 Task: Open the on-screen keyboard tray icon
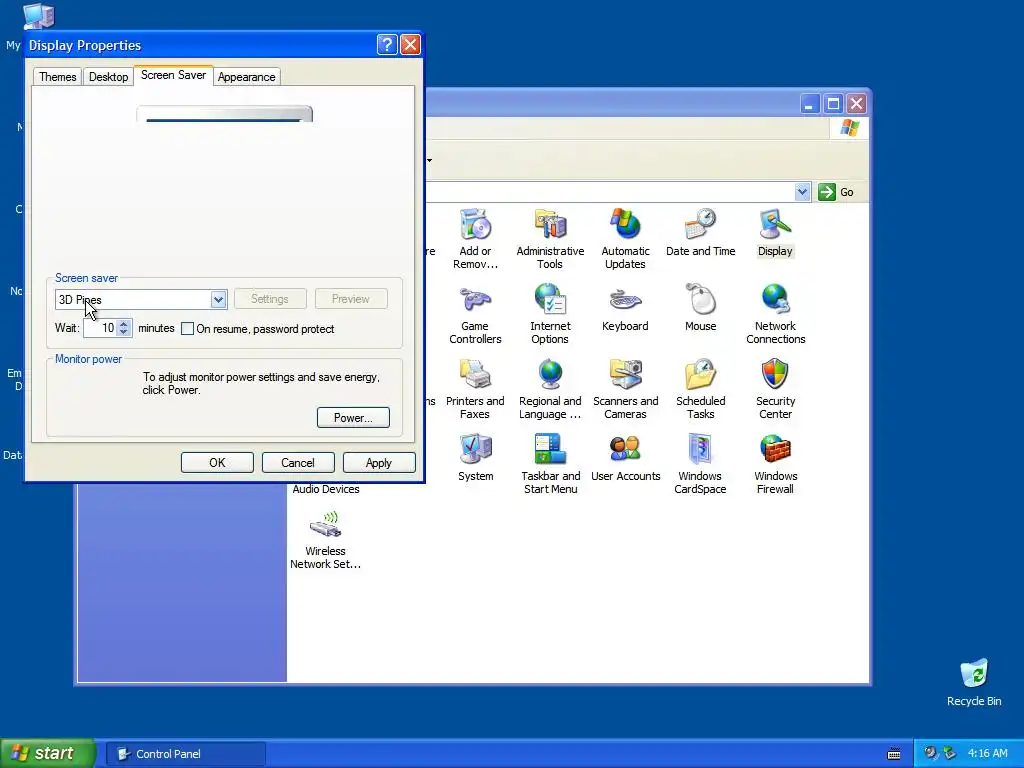(894, 754)
